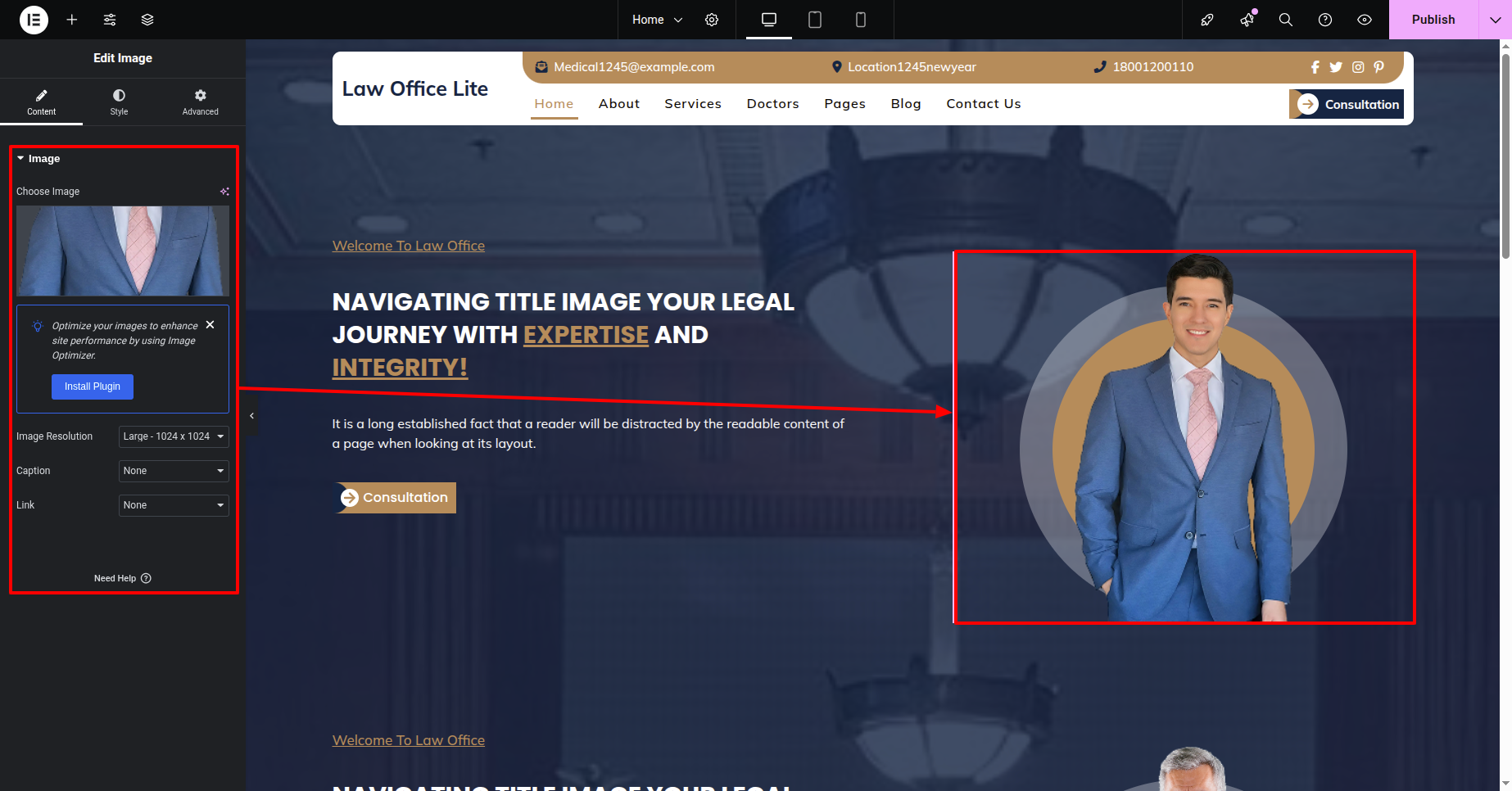The height and width of the screenshot is (791, 1512).
Task: Click the EXPERTISE heading link
Action: pyautogui.click(x=586, y=335)
